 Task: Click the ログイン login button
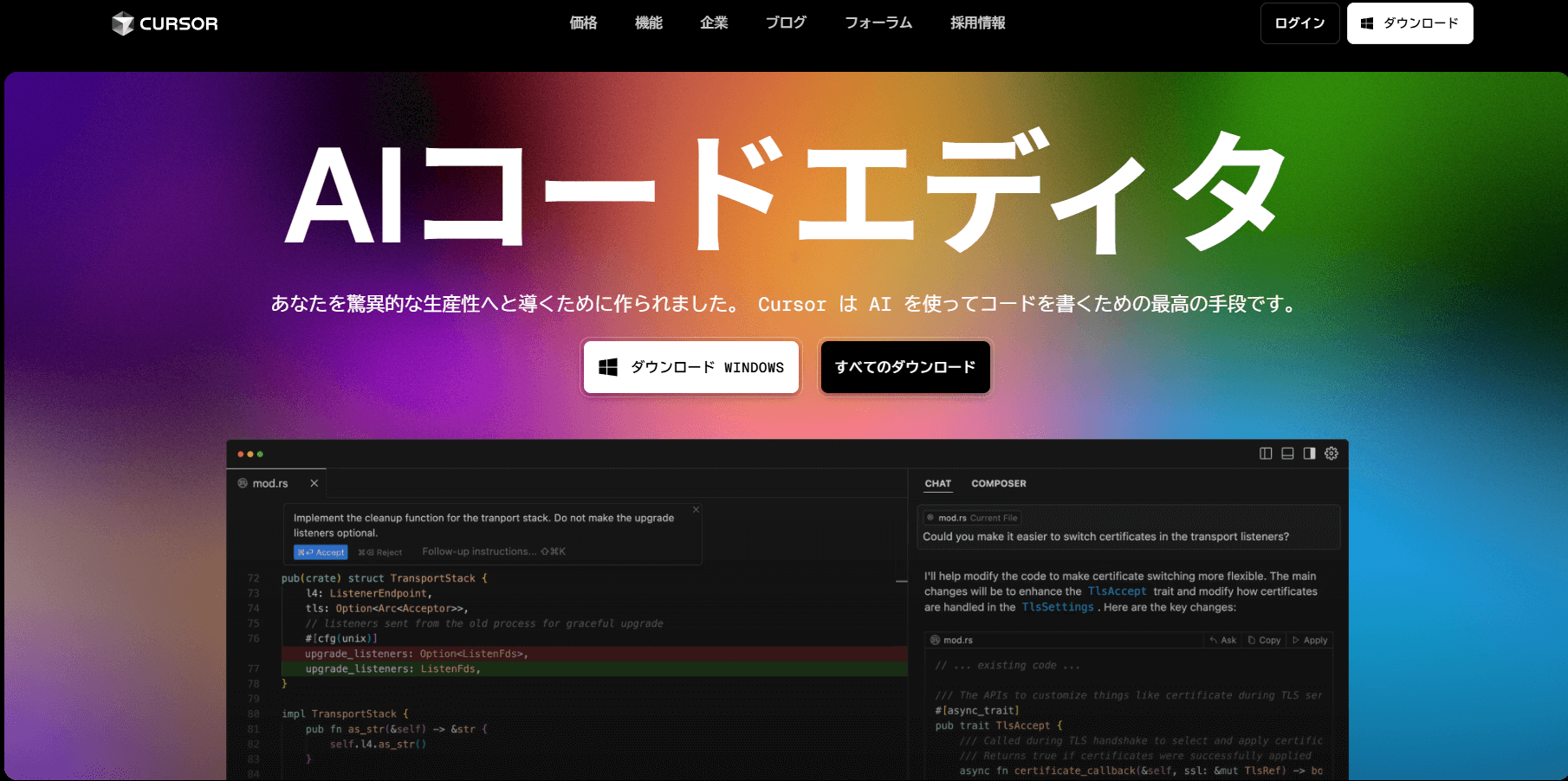(x=1299, y=23)
